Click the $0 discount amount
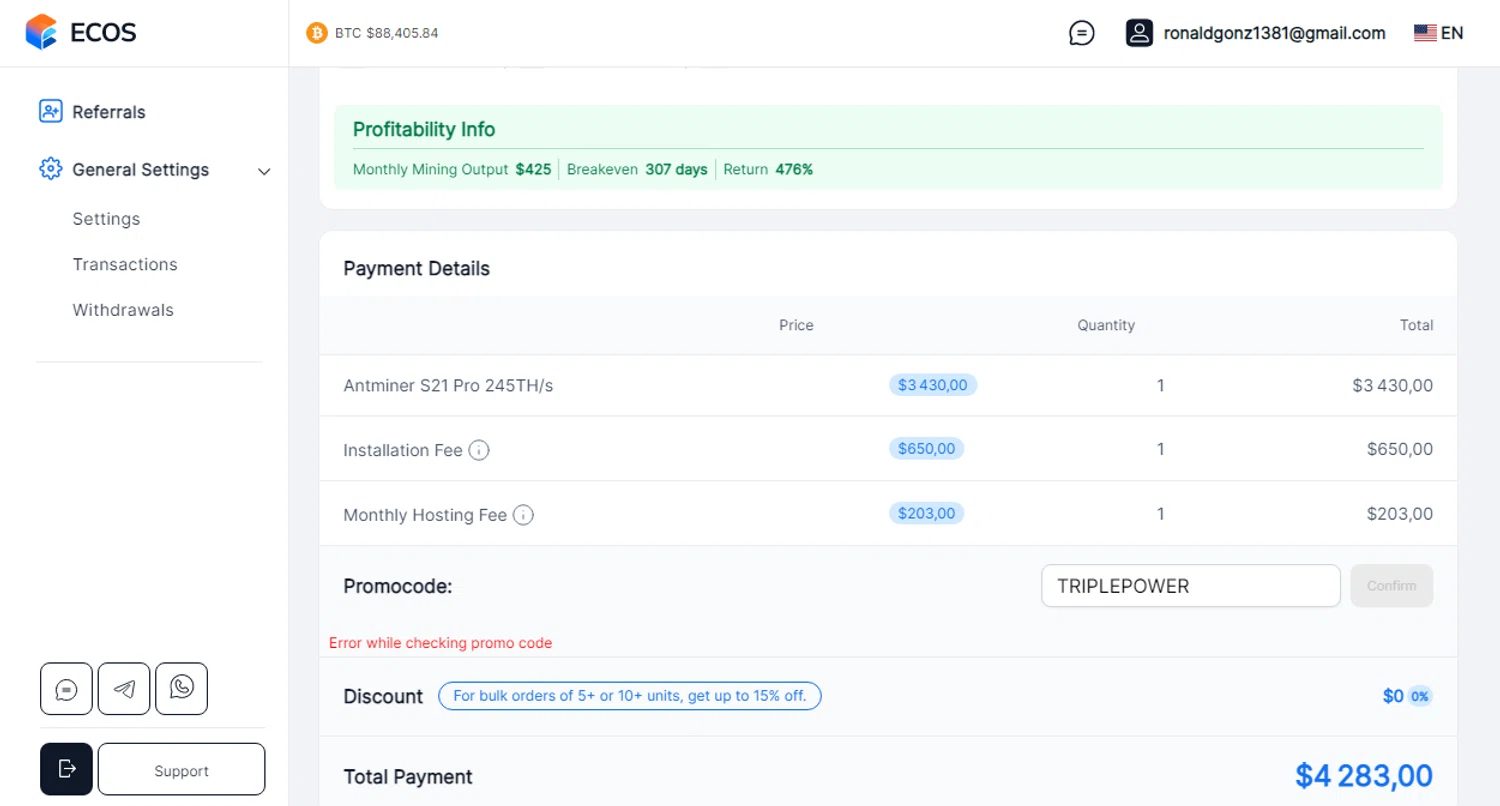 click(1393, 696)
